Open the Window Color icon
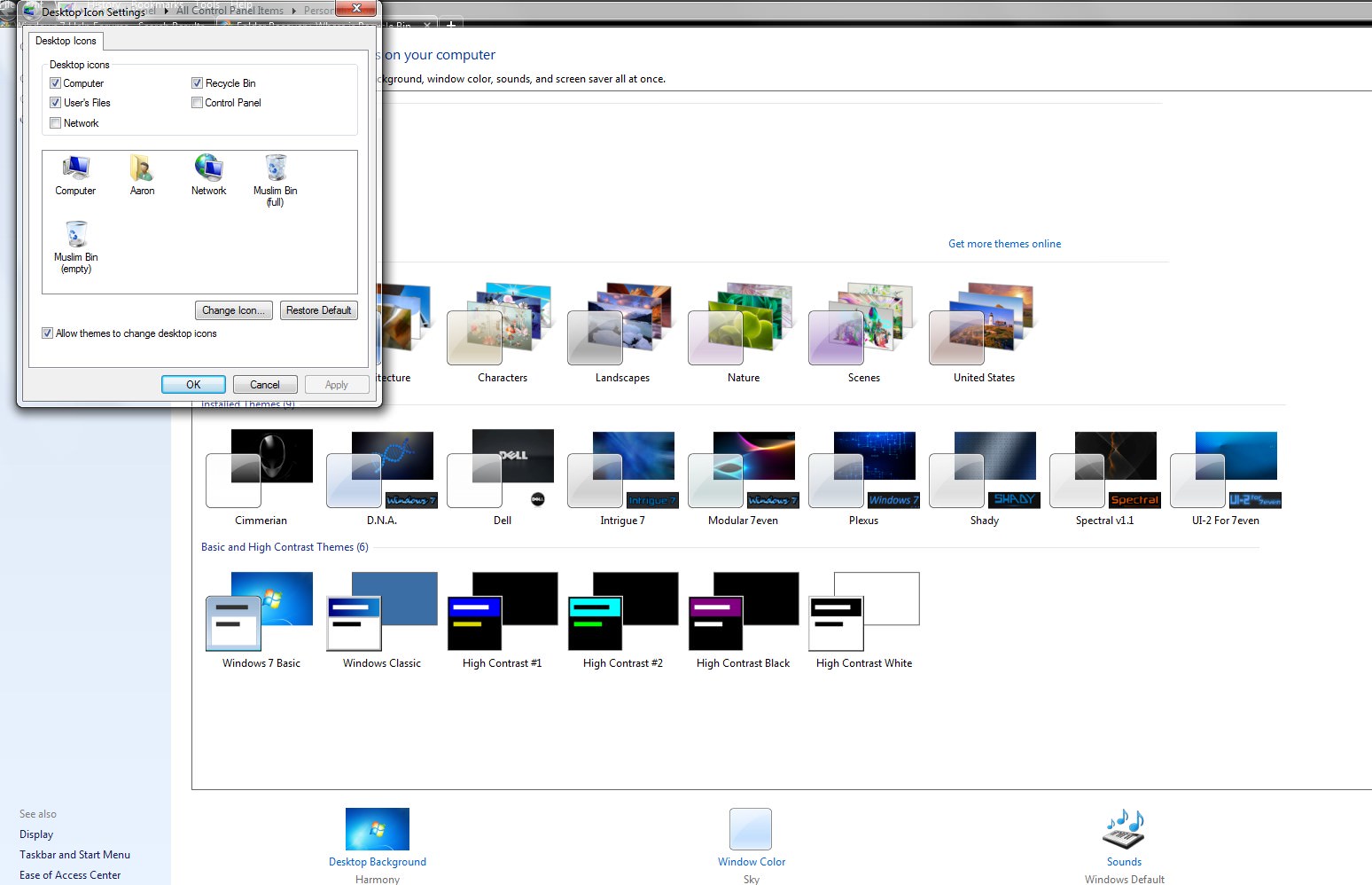 pyautogui.click(x=751, y=829)
